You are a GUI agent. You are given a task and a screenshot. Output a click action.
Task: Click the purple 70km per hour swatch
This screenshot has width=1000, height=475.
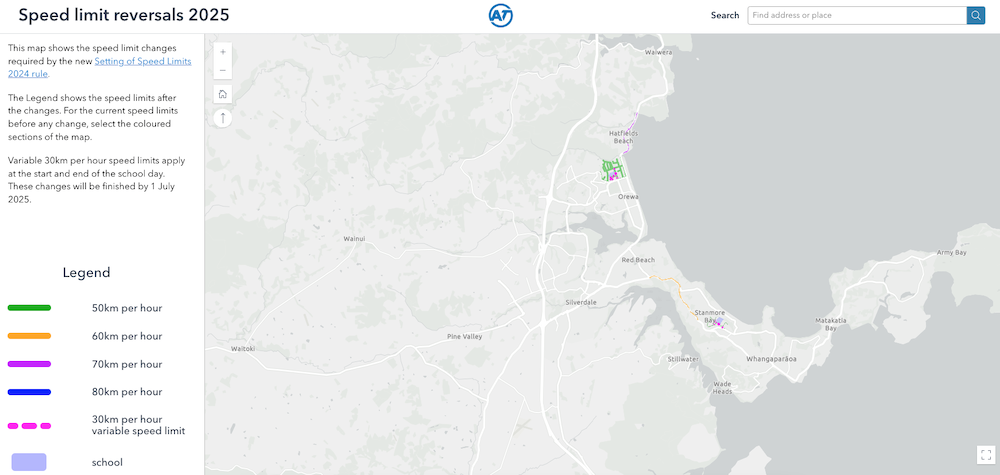click(x=29, y=364)
